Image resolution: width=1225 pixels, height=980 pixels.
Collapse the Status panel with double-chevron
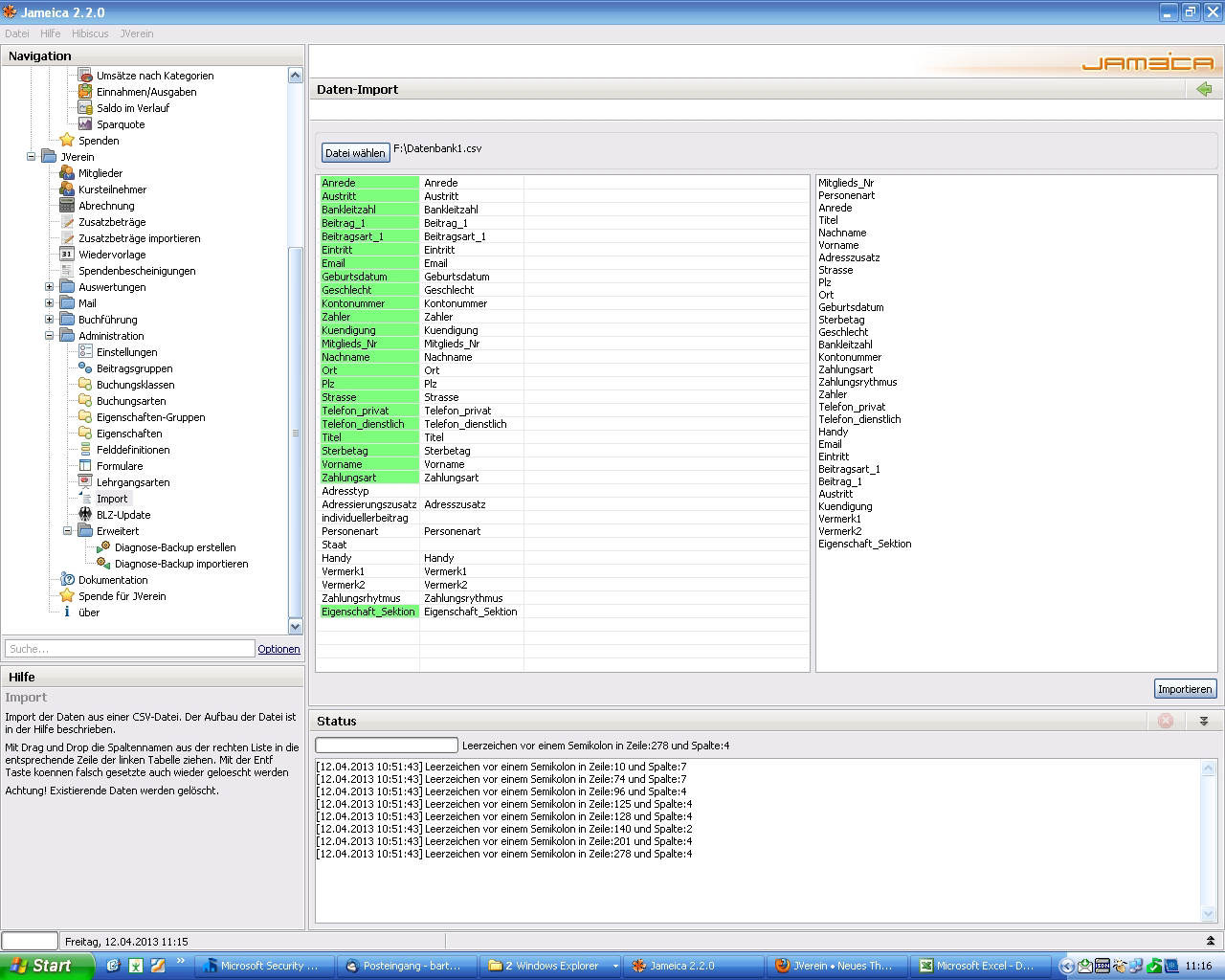[x=1204, y=721]
